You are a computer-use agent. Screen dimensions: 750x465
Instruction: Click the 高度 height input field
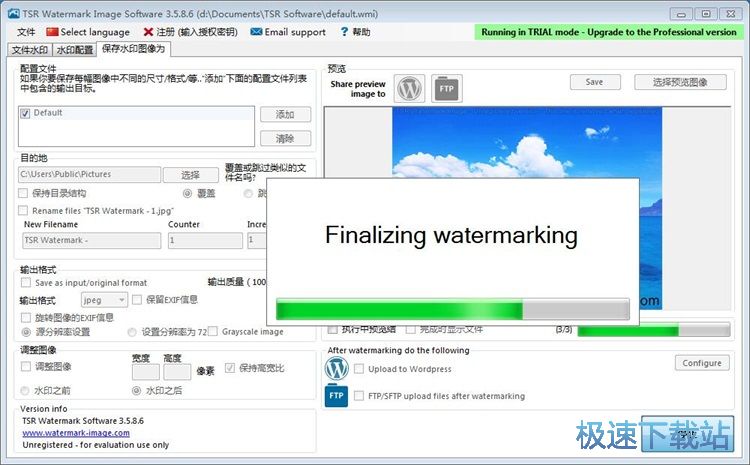point(177,372)
